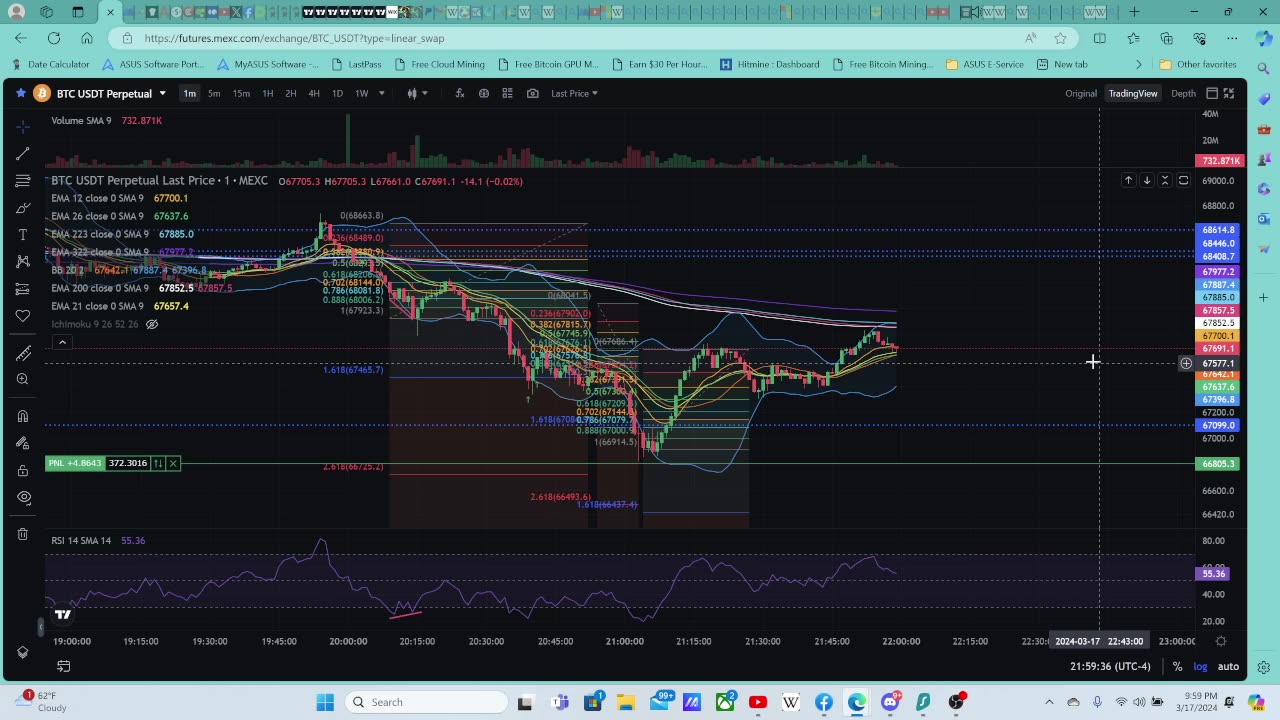
Task: Switch to the Depth chart view
Action: point(1183,93)
